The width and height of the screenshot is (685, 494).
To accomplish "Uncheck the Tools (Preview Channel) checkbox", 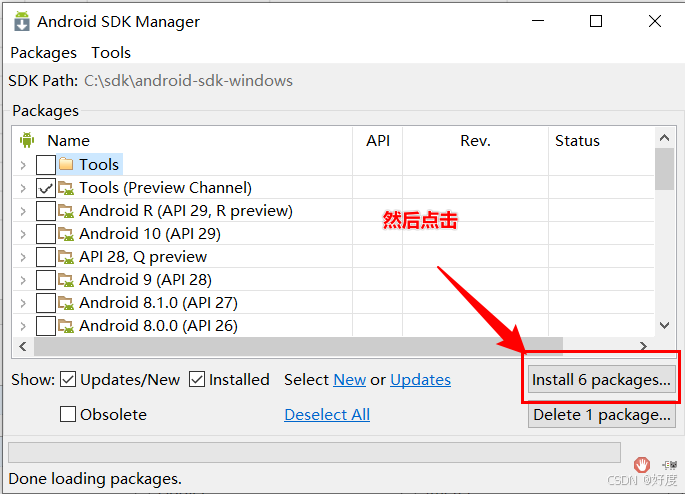I will (x=46, y=188).
